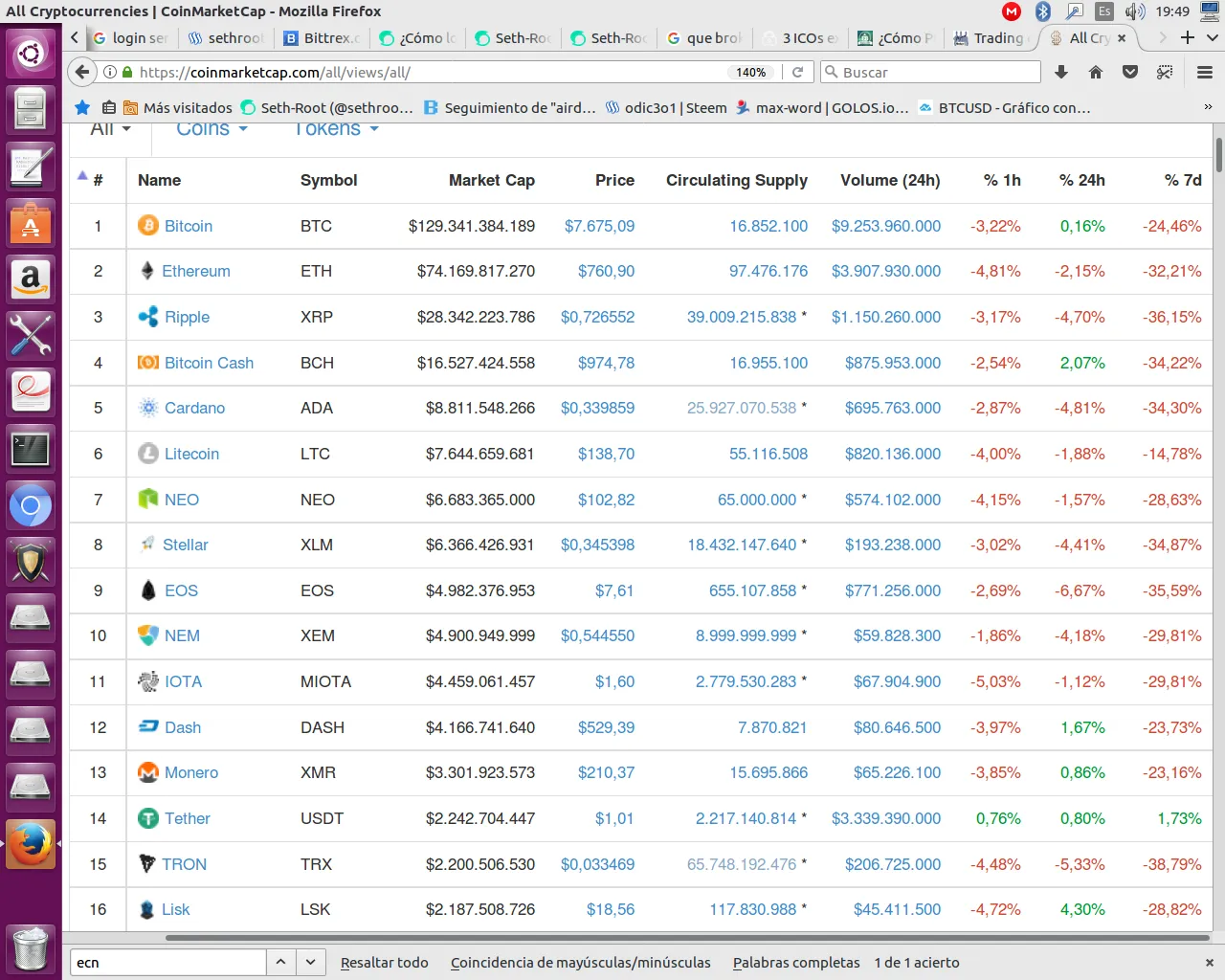Screen dimensions: 1225x980
Task: Click the Lisk logo icon
Action: click(x=146, y=909)
